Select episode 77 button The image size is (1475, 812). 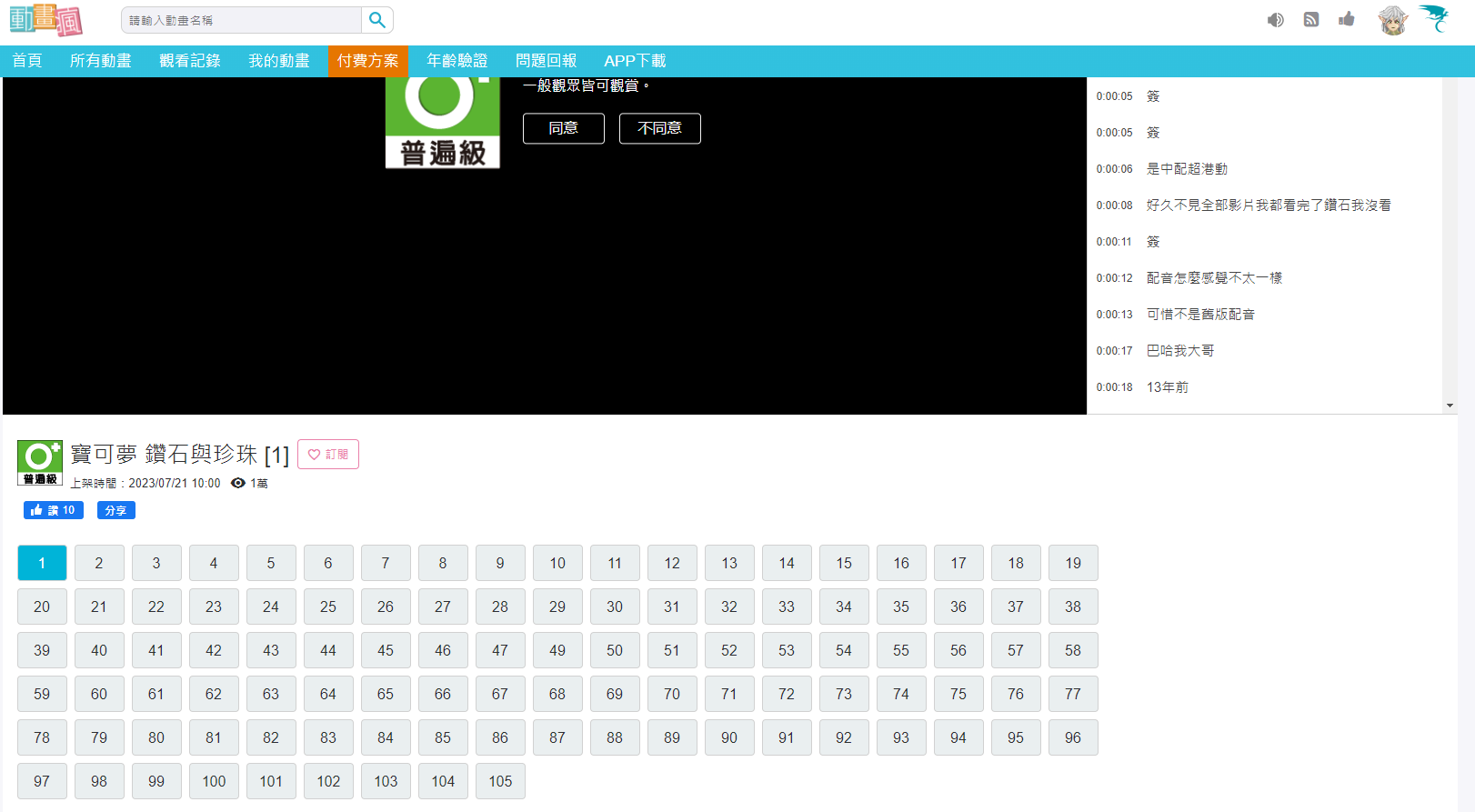pos(1073,694)
